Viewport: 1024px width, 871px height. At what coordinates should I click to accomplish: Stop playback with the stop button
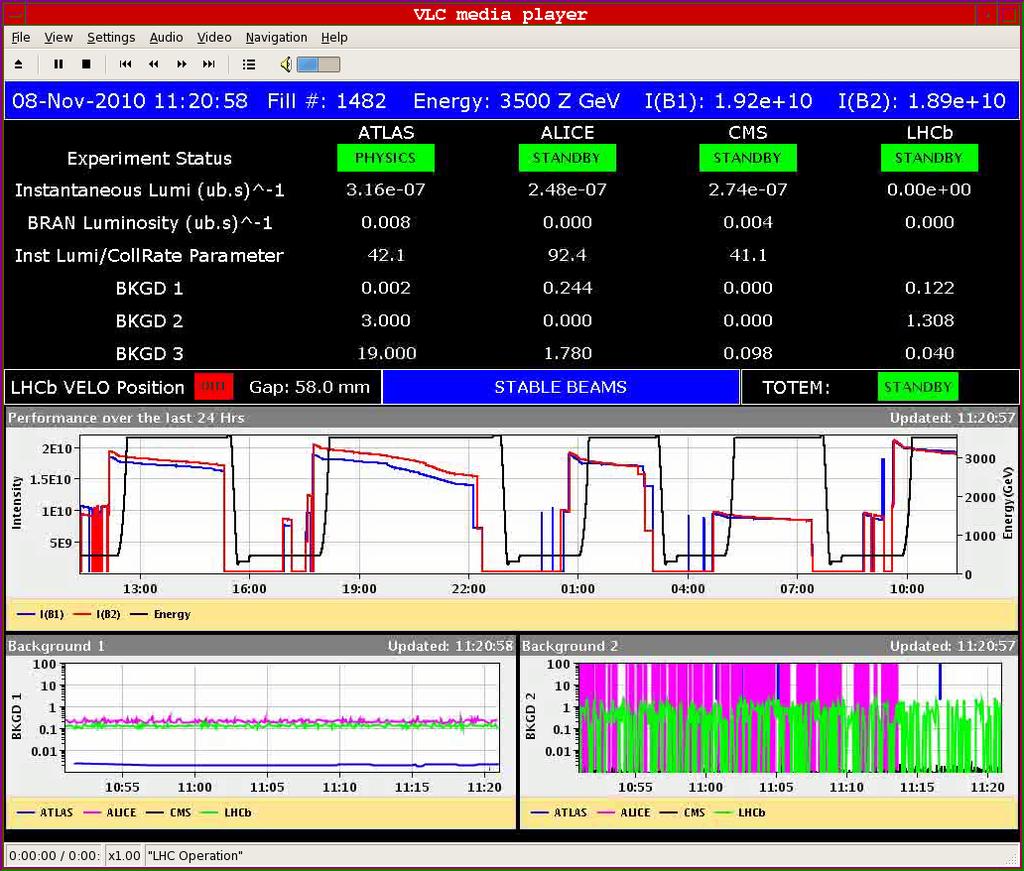pos(86,64)
